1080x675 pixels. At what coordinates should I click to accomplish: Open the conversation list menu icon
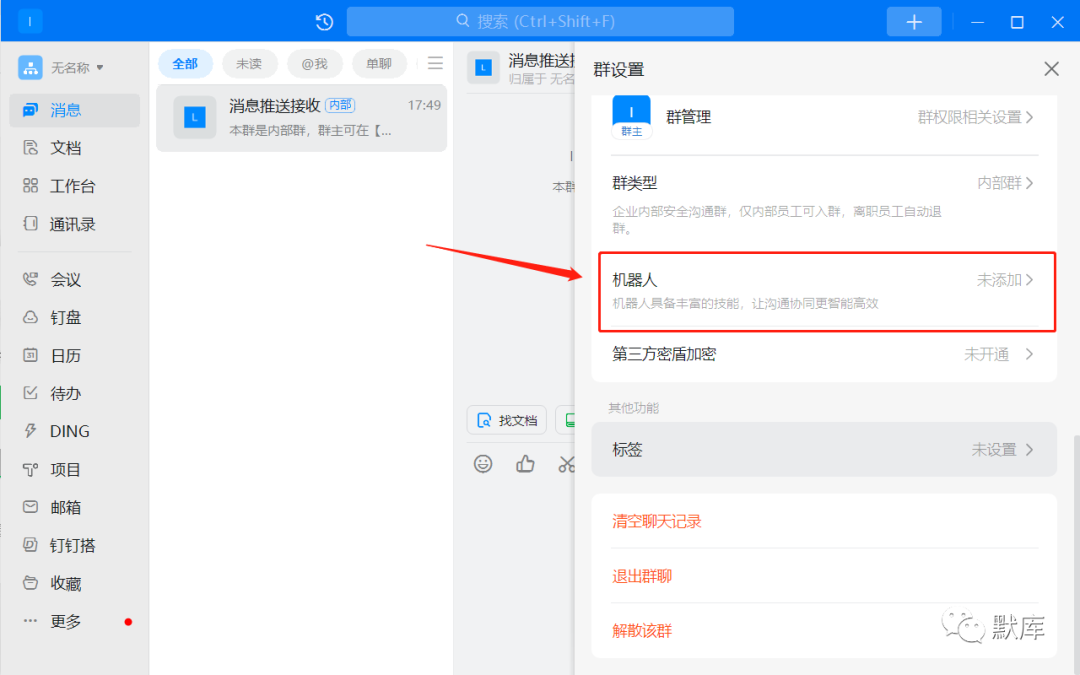435,63
